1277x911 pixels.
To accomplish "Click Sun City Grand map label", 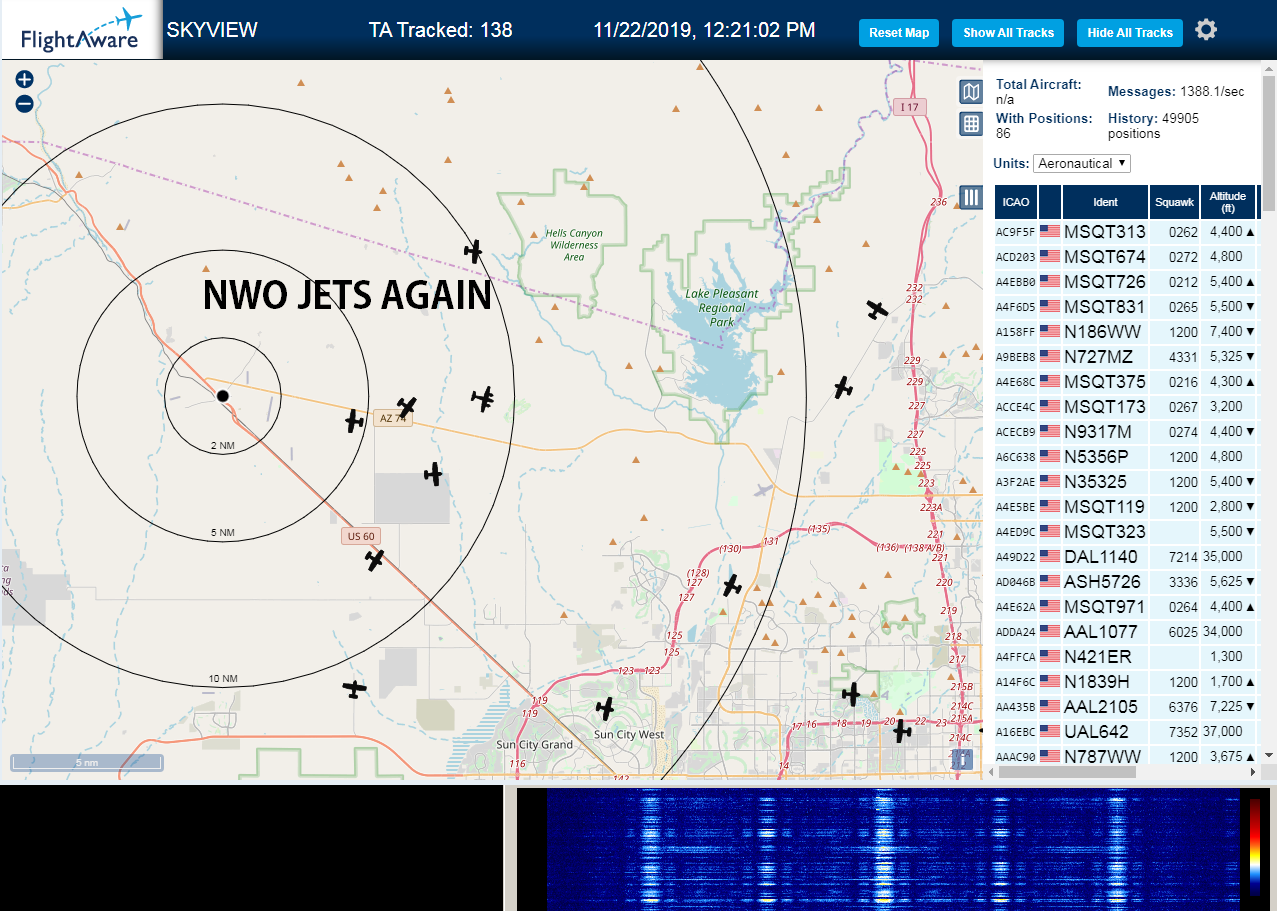I will point(535,745).
